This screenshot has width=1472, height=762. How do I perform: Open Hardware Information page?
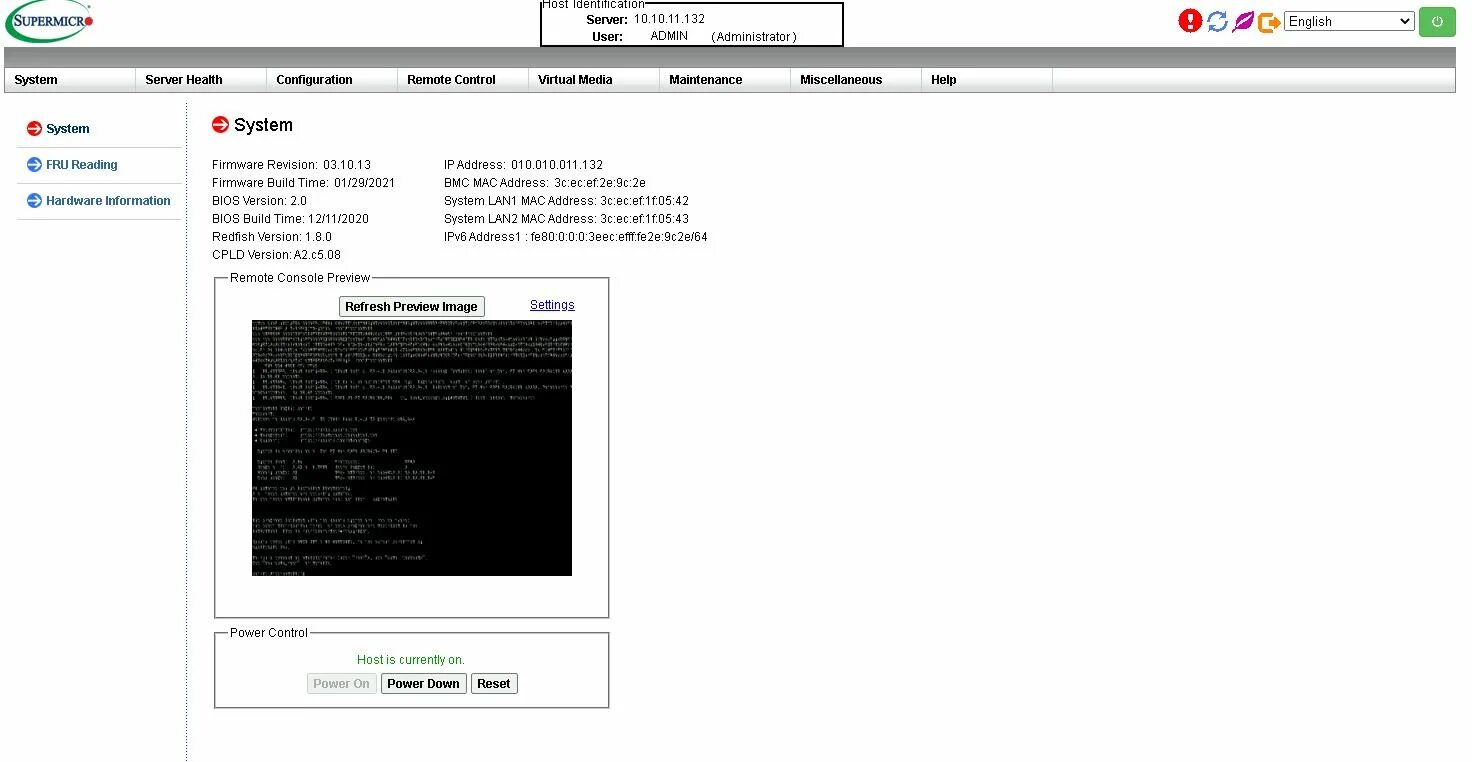point(108,201)
